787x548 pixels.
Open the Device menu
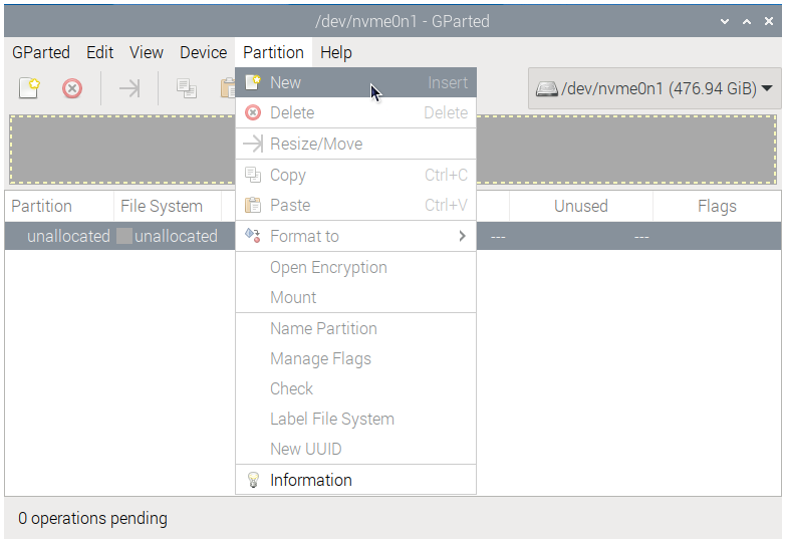pyautogui.click(x=203, y=52)
